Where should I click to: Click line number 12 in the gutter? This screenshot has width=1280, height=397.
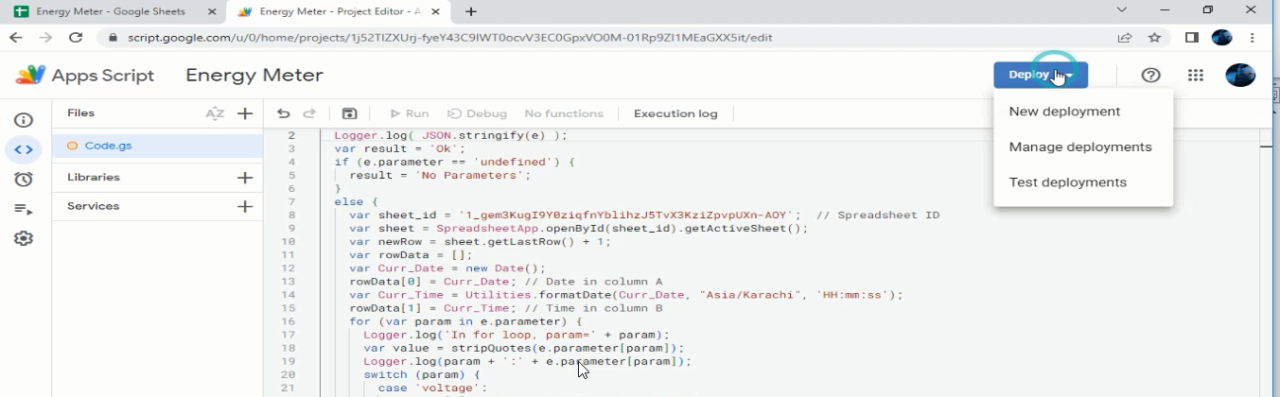pyautogui.click(x=289, y=268)
